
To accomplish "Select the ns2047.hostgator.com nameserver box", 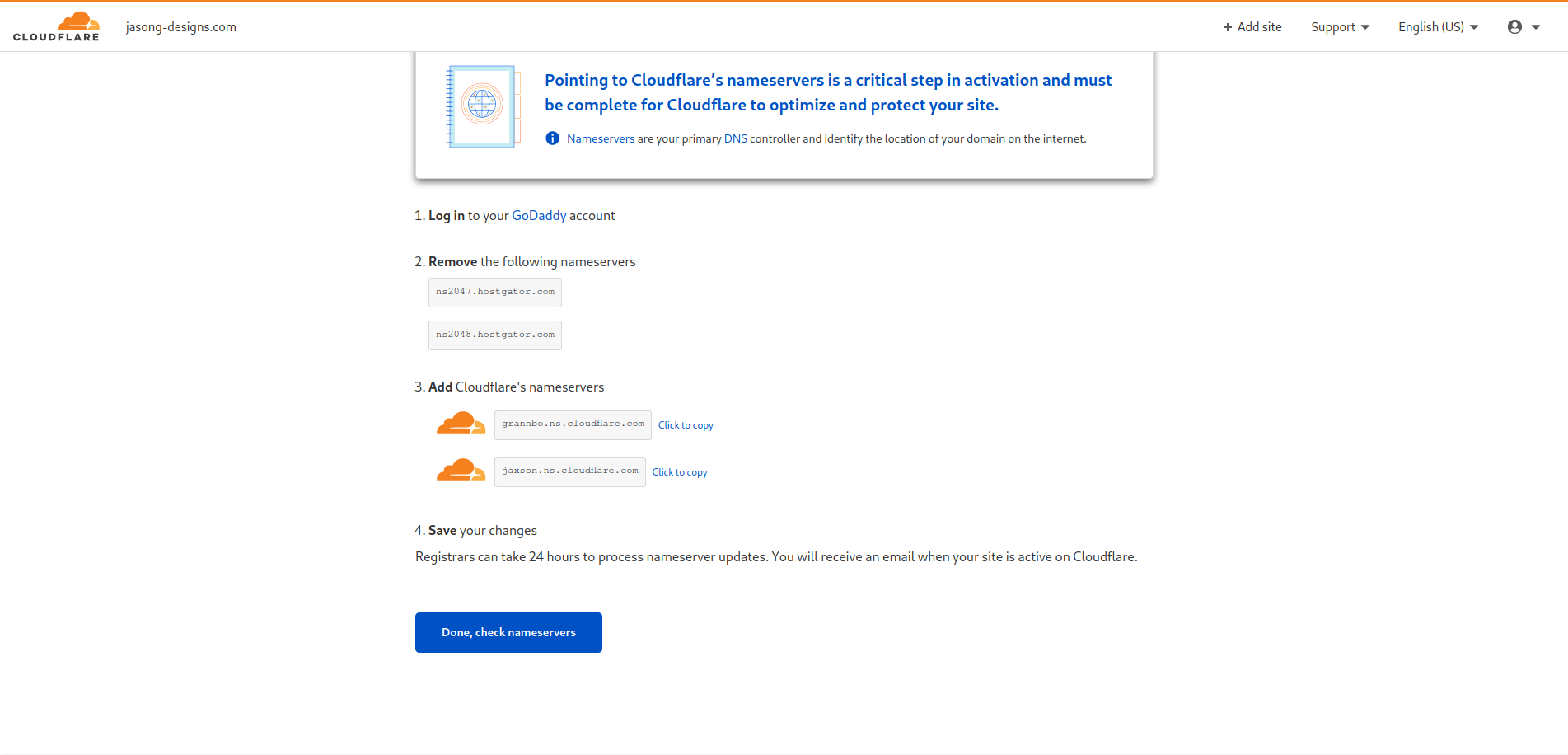I will click(495, 293).
